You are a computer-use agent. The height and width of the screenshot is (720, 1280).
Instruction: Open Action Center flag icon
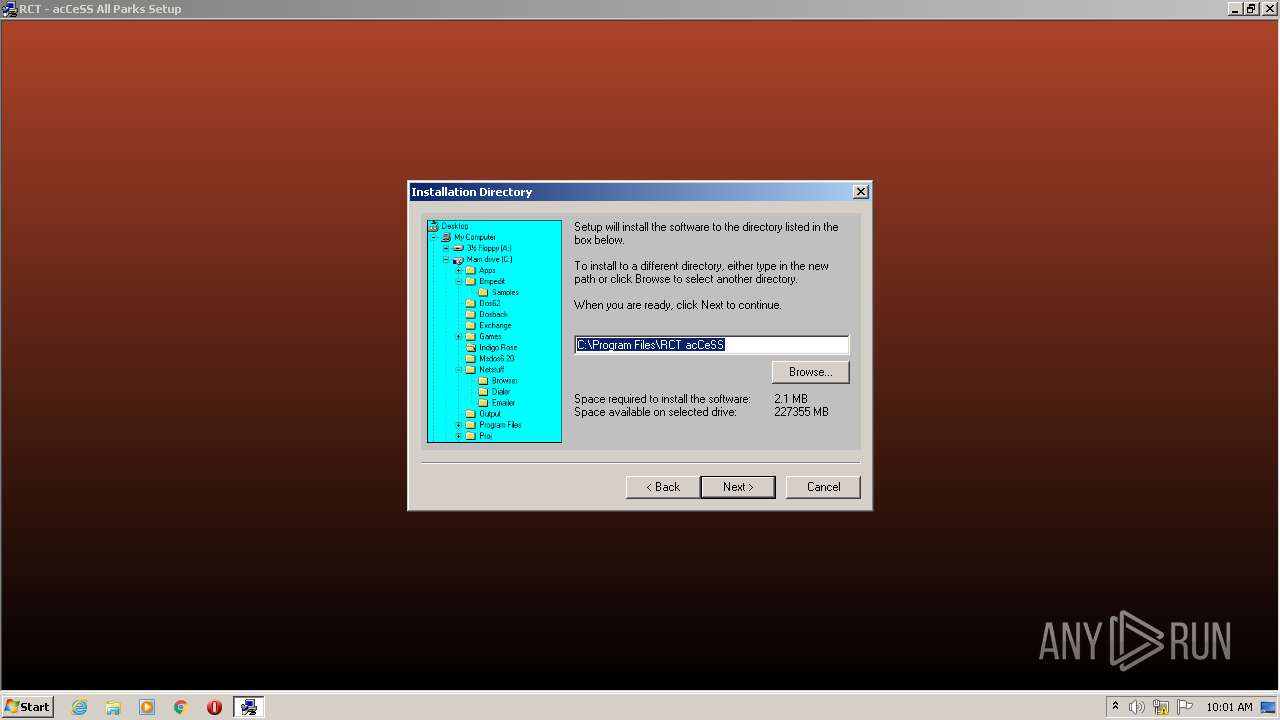pos(1185,707)
